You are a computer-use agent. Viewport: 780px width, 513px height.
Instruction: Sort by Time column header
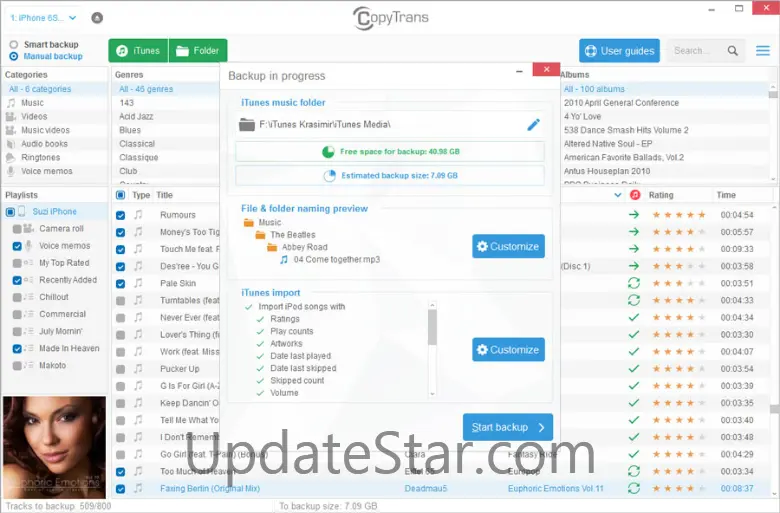point(726,195)
